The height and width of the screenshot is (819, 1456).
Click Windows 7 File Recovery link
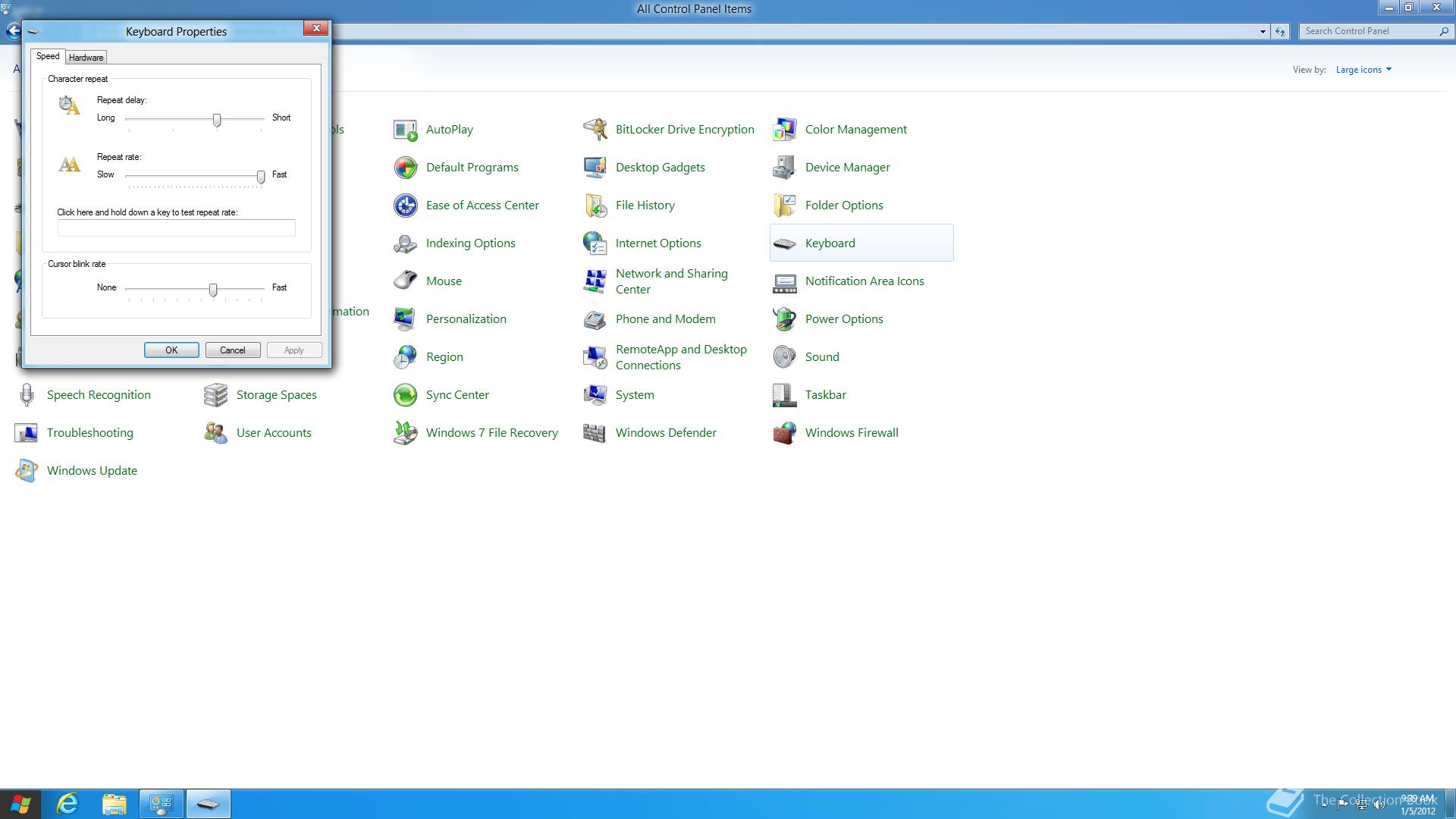(491, 433)
